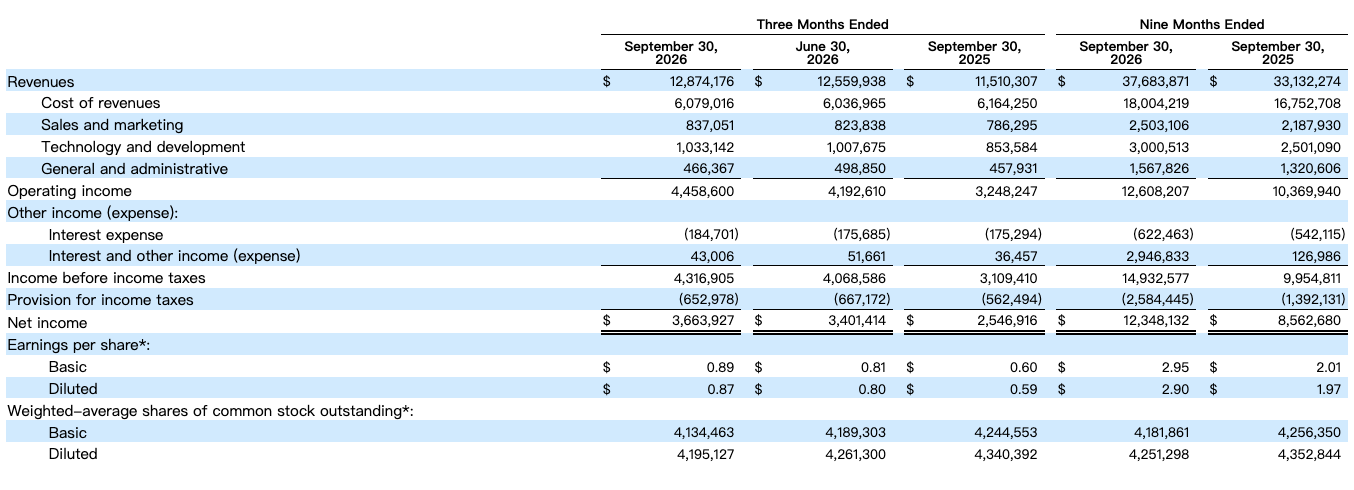Select Diluted earnings per share value 1.97
The width and height of the screenshot is (1354, 490).
pos(1327,389)
